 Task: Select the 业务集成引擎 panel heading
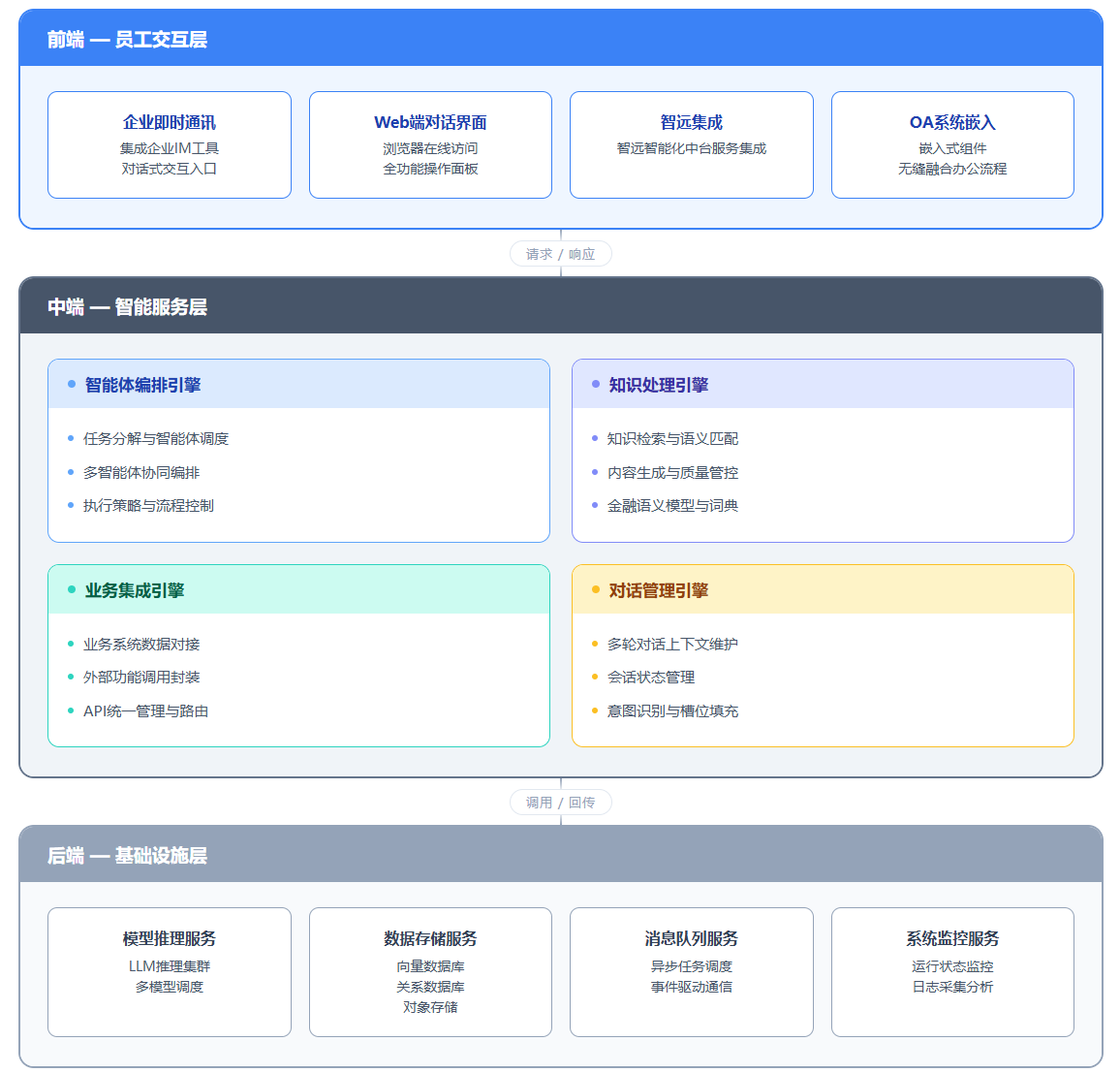135,591
